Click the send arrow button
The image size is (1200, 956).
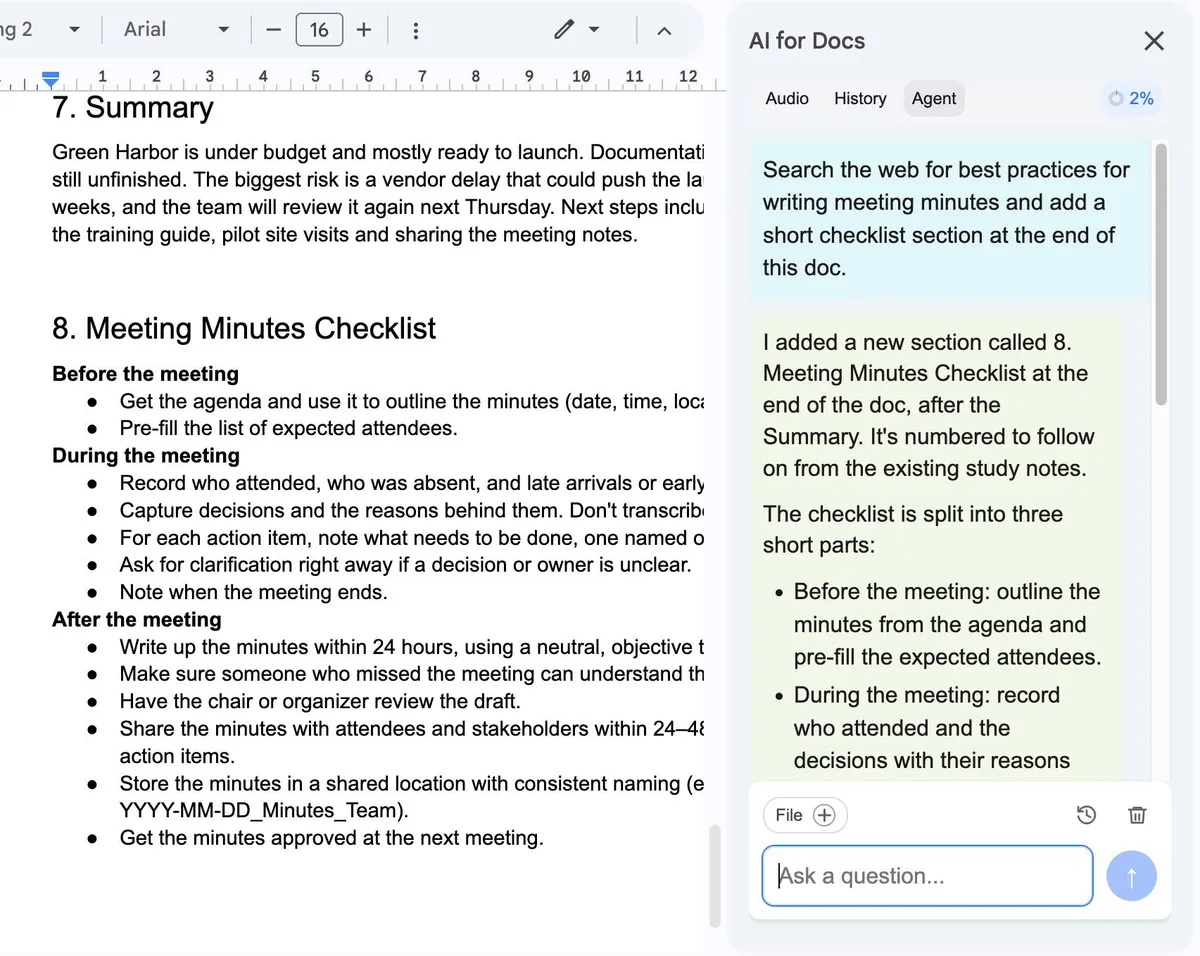pyautogui.click(x=1132, y=877)
